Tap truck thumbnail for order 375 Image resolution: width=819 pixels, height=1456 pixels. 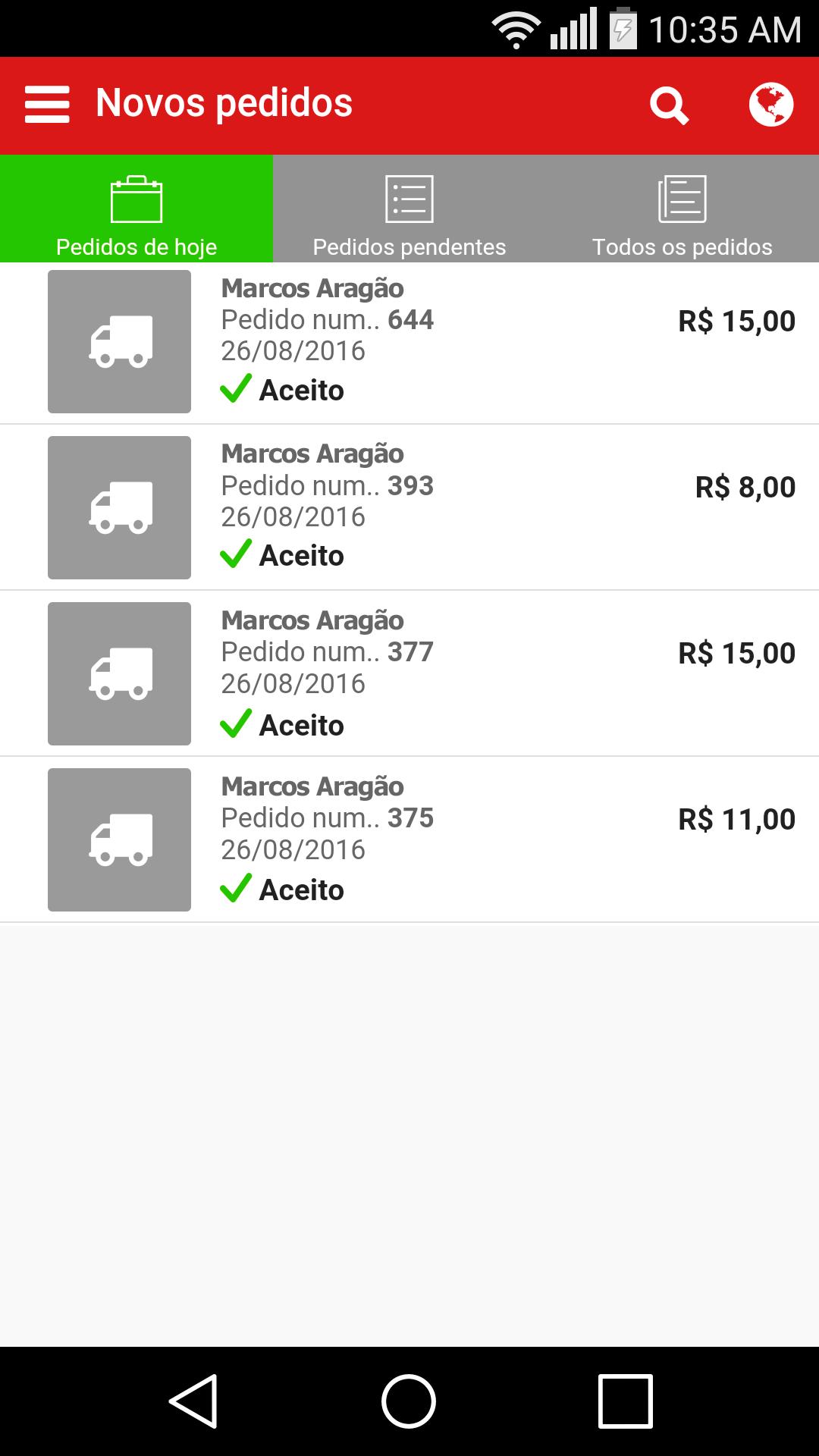pos(119,839)
